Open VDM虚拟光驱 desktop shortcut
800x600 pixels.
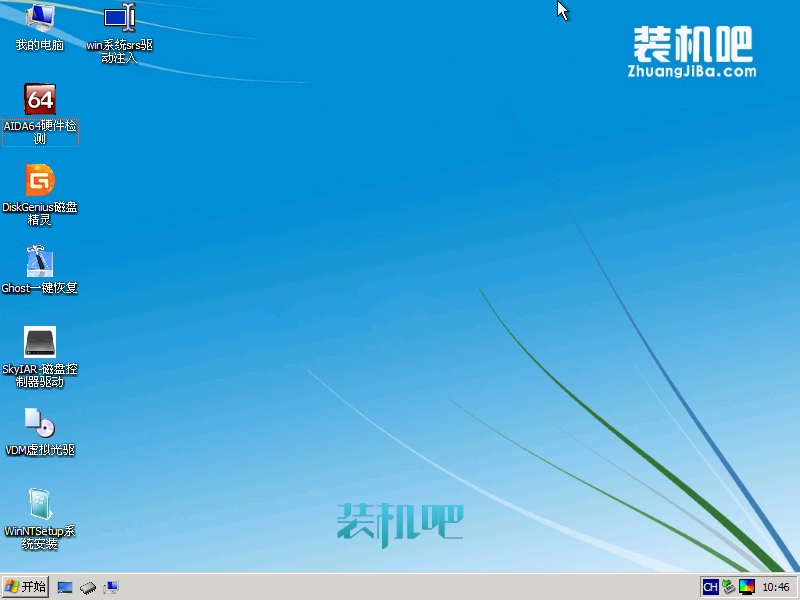39,423
